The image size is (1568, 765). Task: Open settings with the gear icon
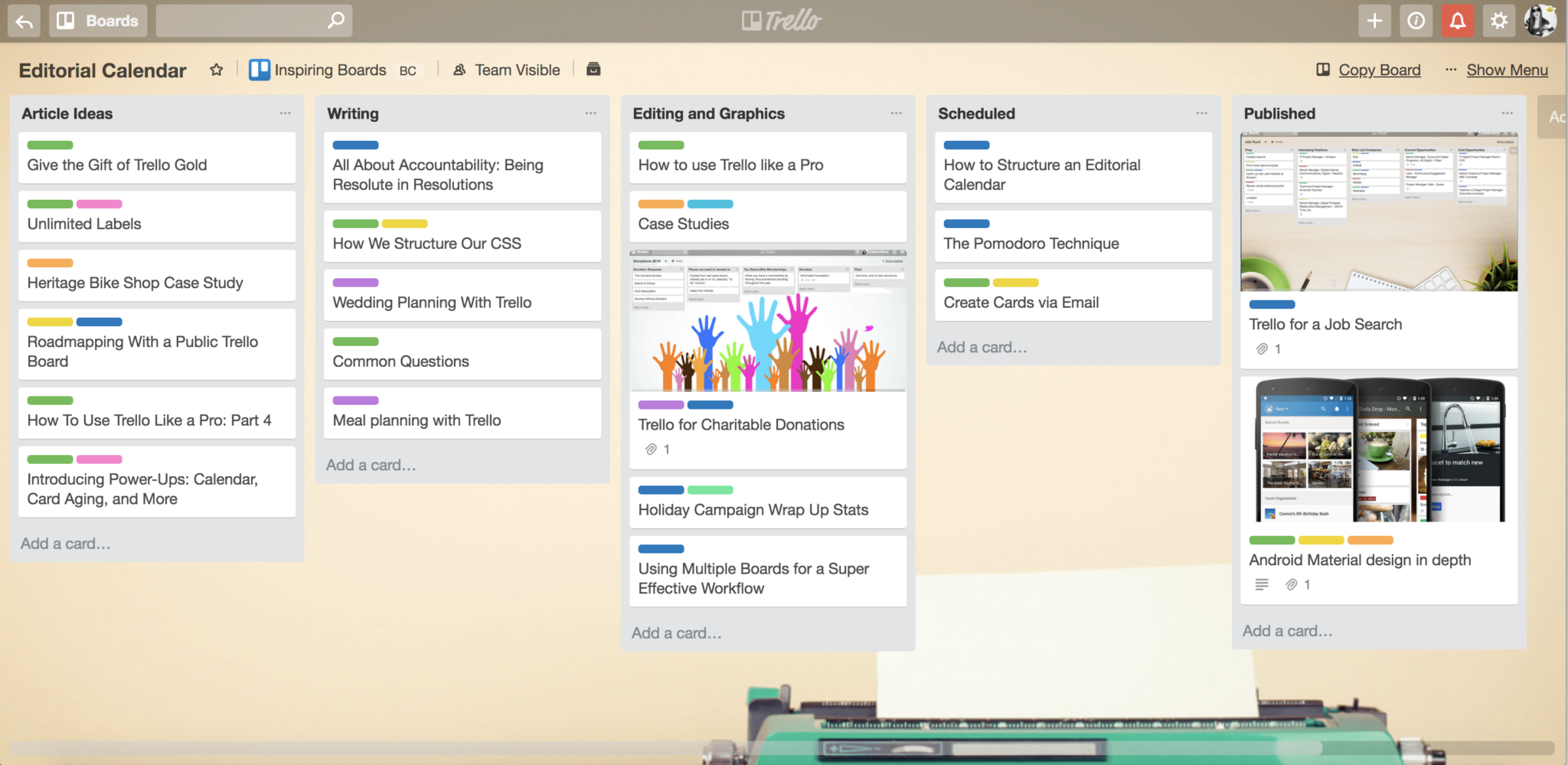pyautogui.click(x=1498, y=21)
